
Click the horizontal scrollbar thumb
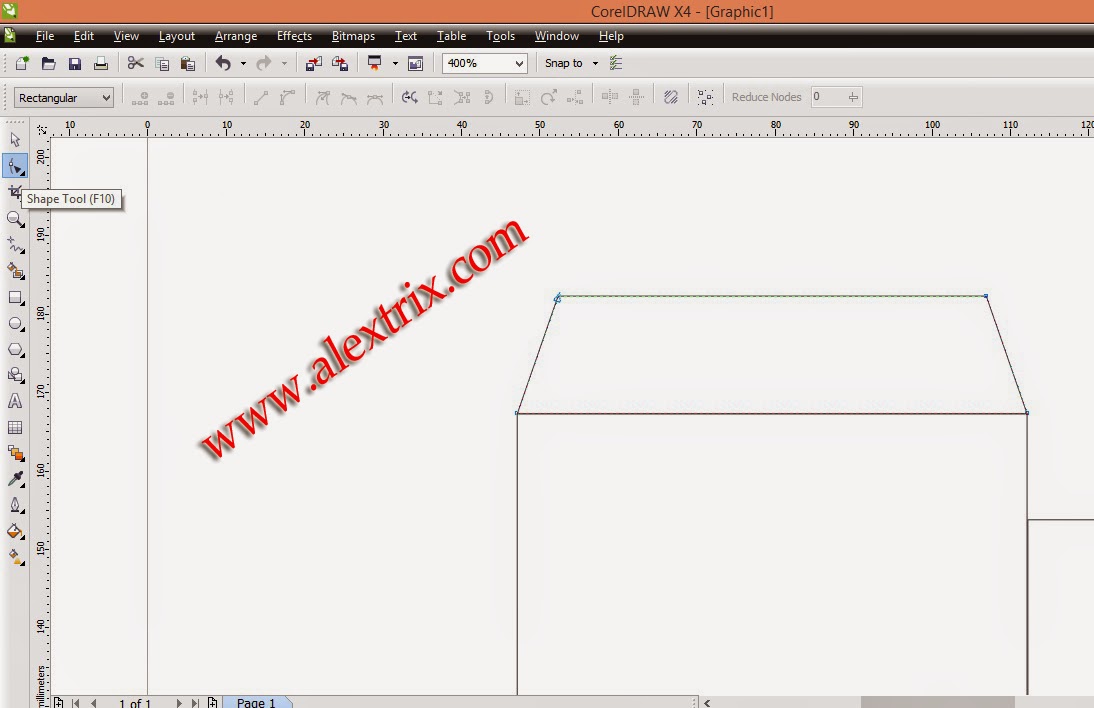[x=937, y=702]
